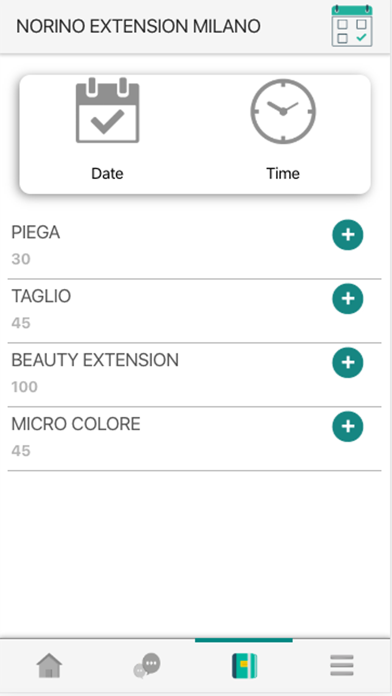Add BEAUTY EXTENSION with plus button

tap(348, 362)
